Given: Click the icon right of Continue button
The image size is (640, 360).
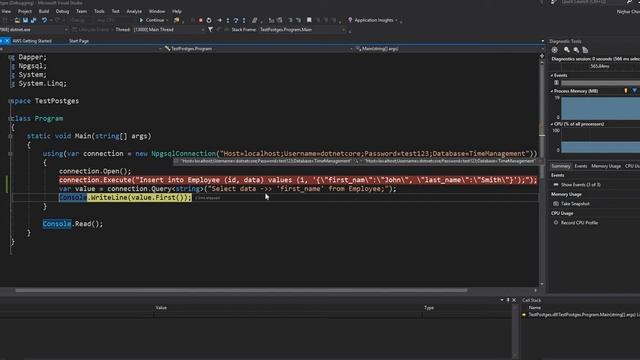Looking at the screenshot, I should pos(177,20).
